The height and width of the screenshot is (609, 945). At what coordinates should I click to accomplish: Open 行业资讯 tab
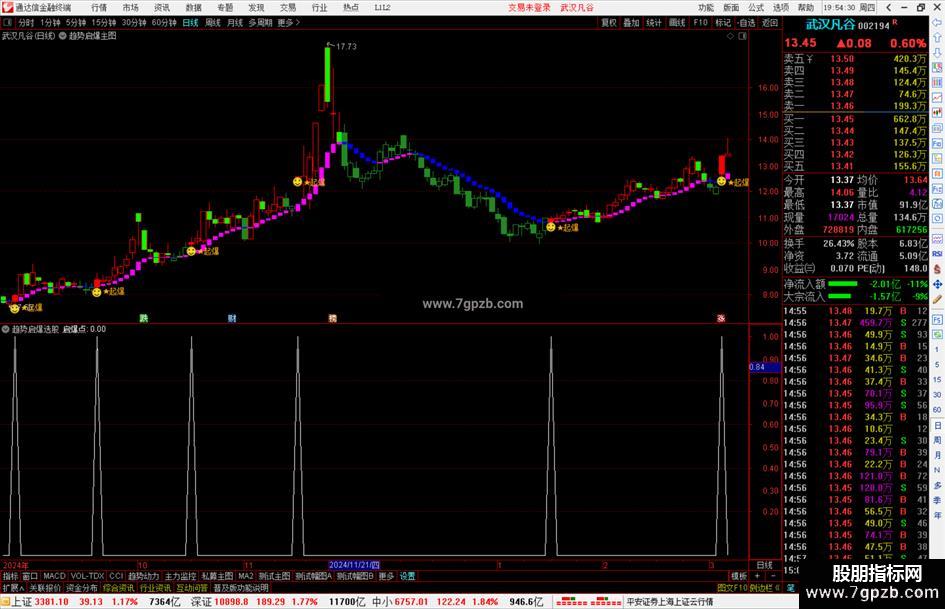(x=155, y=587)
